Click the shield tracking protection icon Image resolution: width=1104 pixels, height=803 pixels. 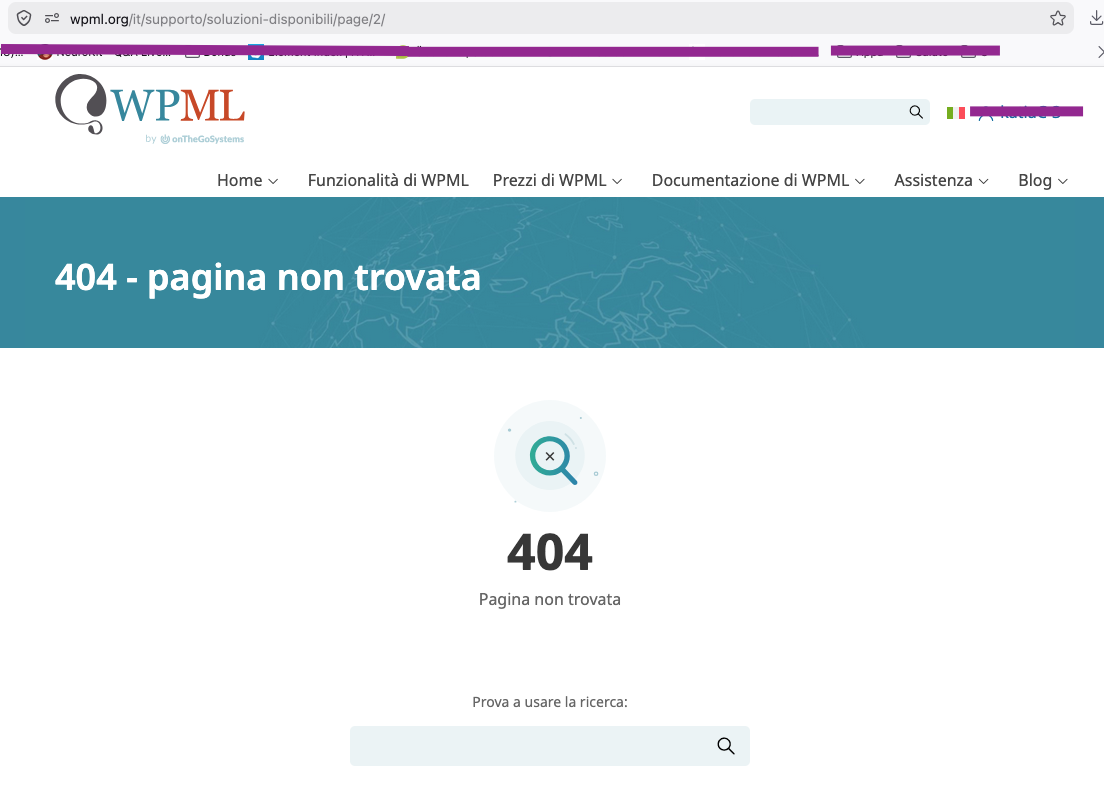click(x=24, y=18)
